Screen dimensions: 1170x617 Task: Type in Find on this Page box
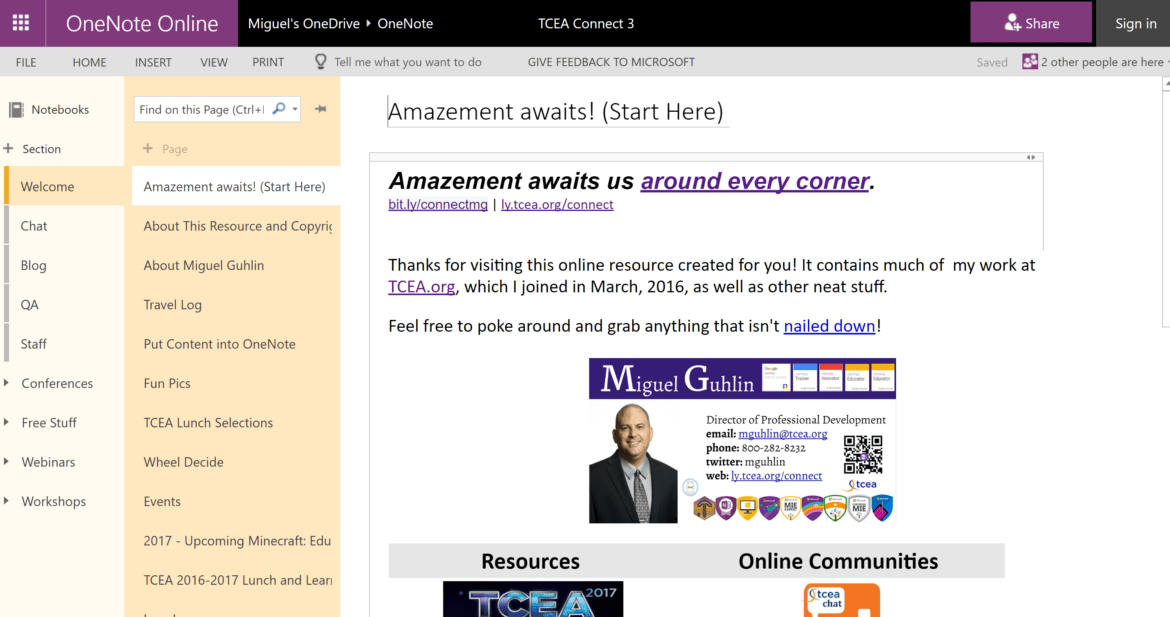202,110
